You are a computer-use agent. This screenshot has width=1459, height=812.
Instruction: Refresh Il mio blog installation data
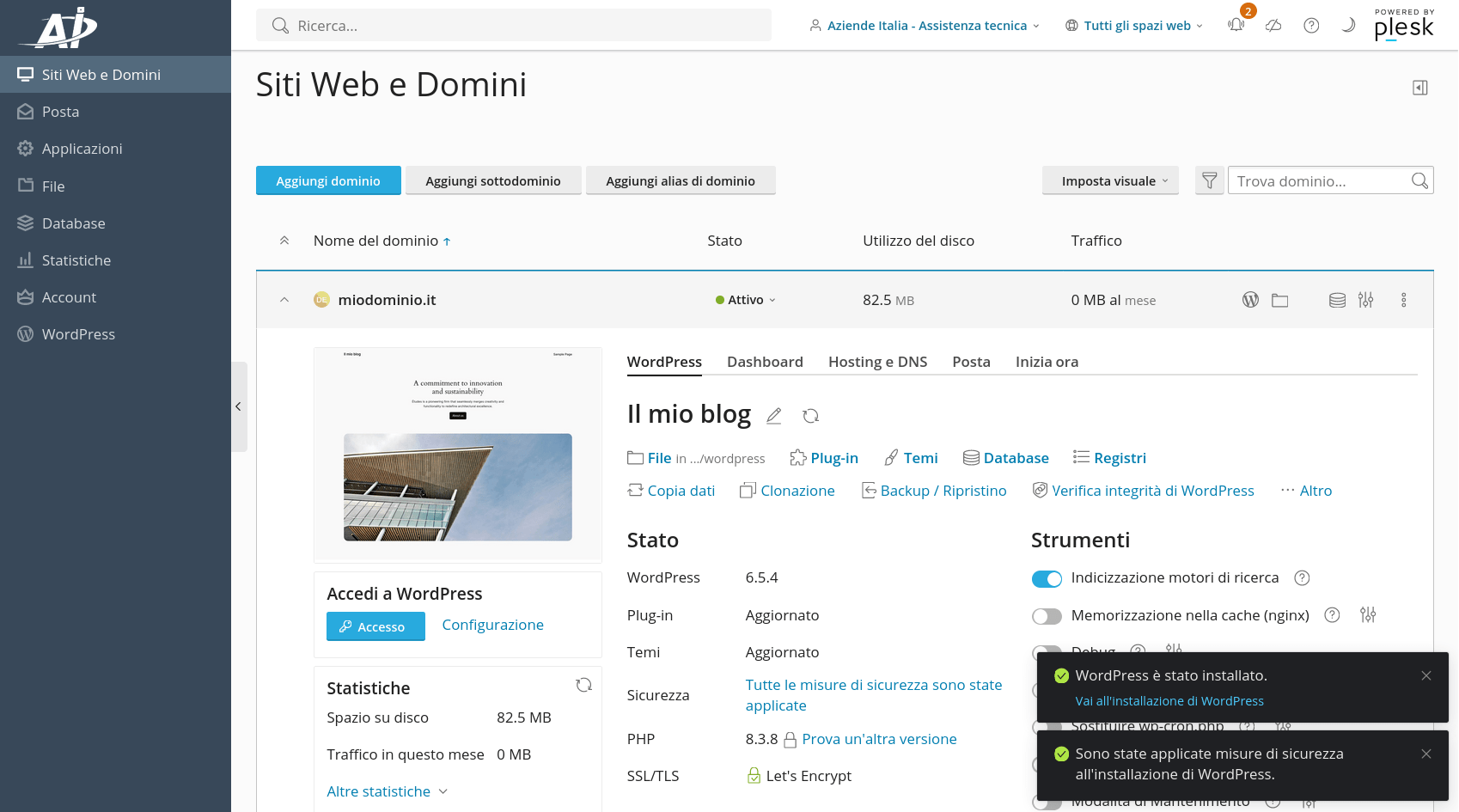pyautogui.click(x=810, y=416)
